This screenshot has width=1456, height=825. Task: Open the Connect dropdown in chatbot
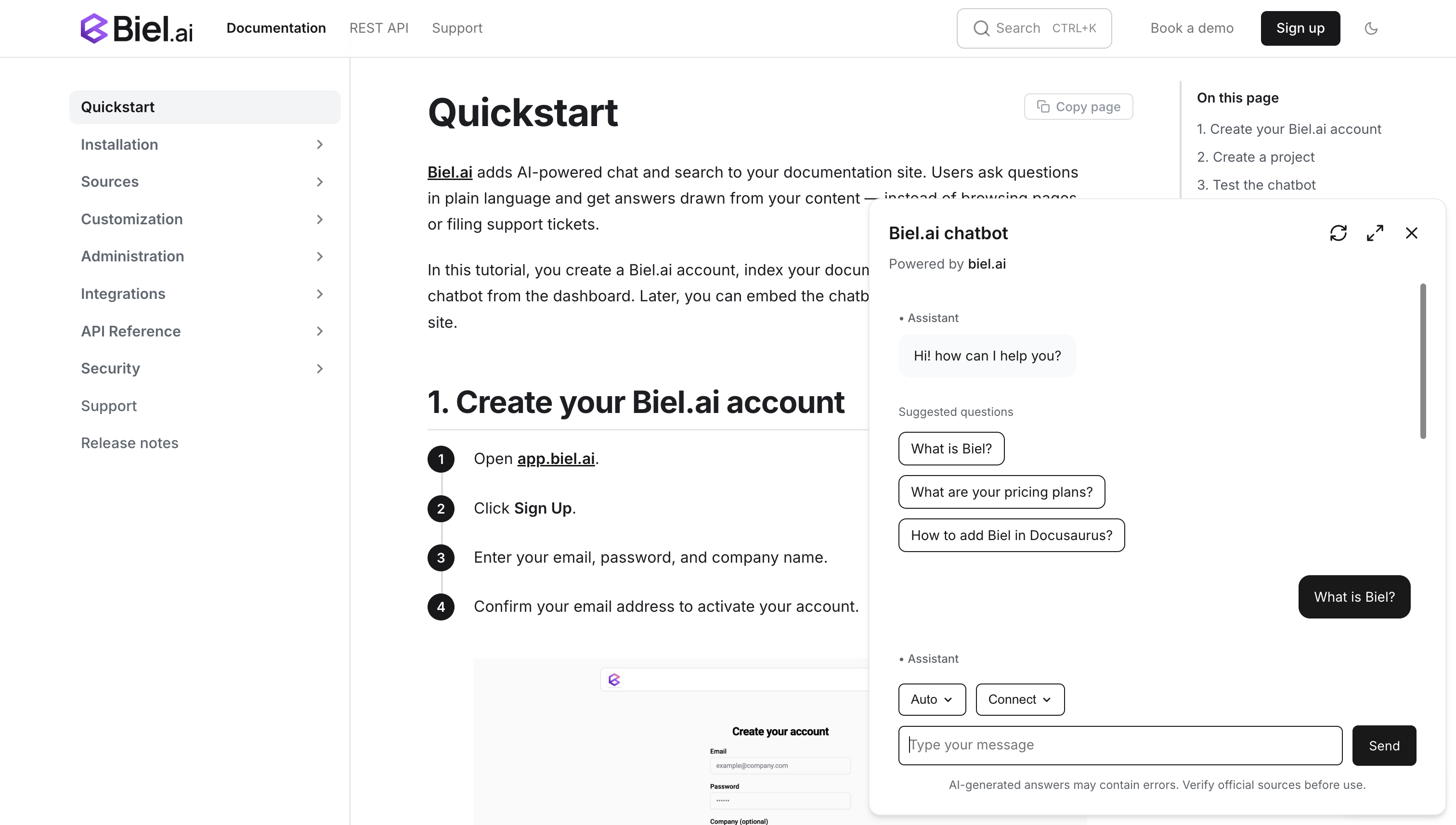click(1019, 699)
